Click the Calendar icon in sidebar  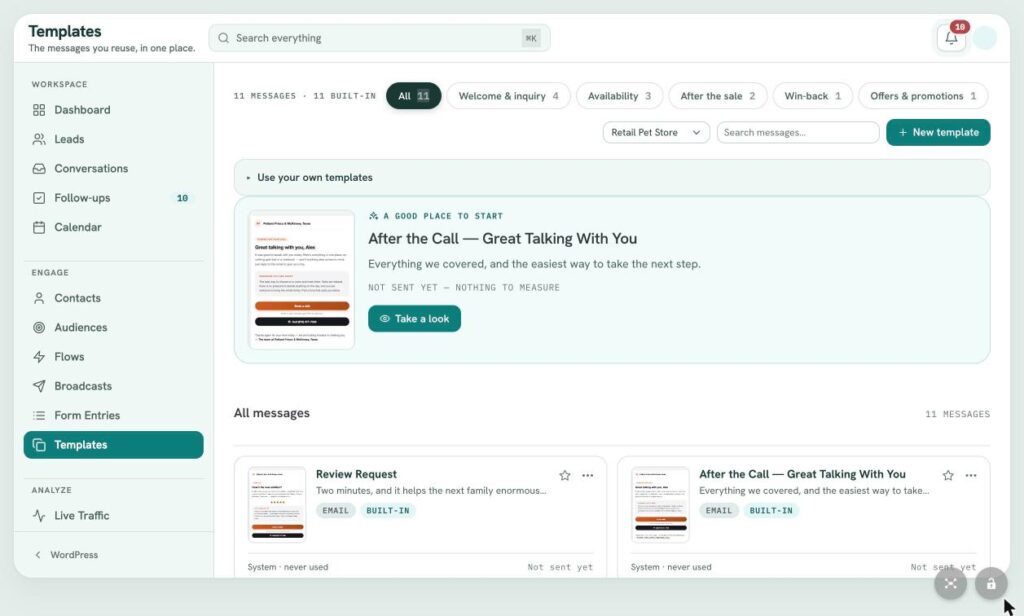[39, 227]
